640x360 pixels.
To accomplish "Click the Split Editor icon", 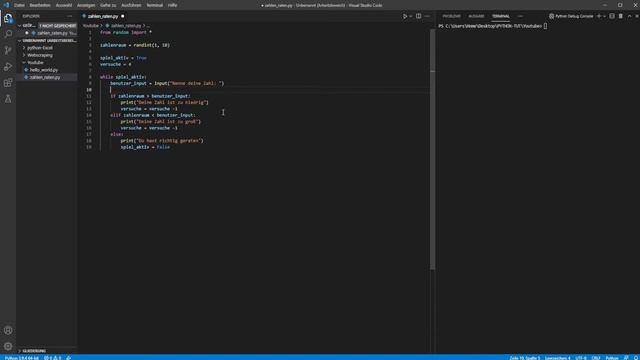I will (418, 16).
